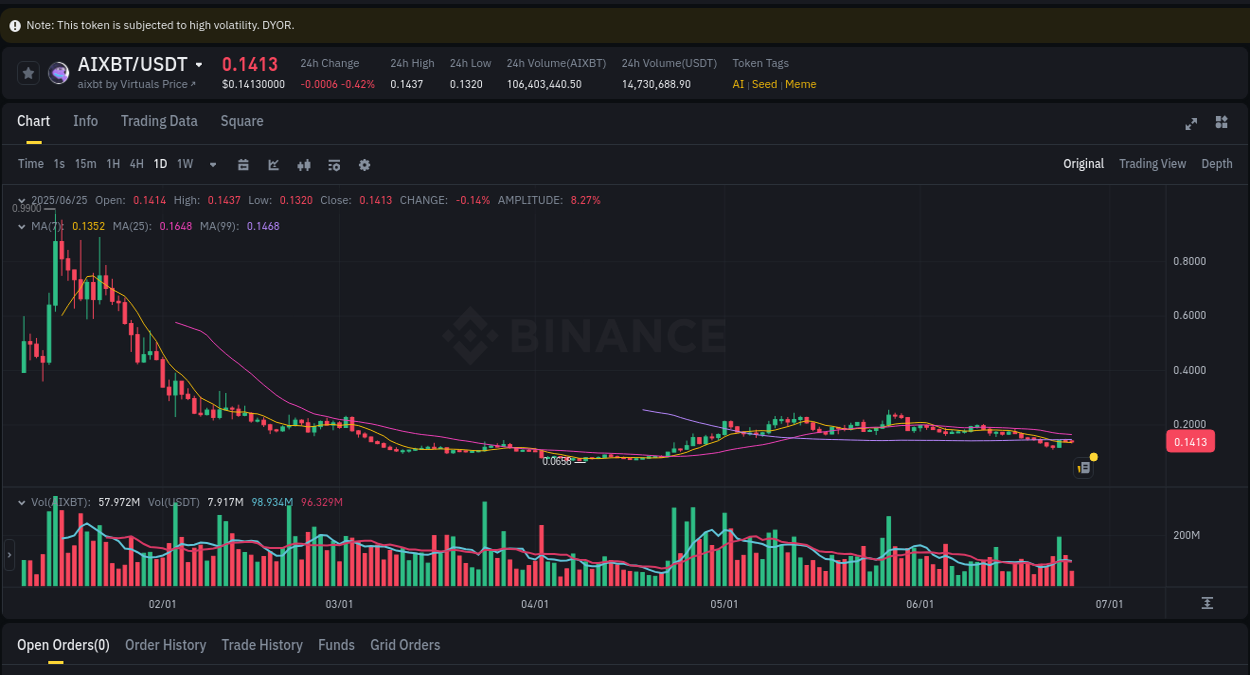This screenshot has height=675, width=1250.
Task: Collapse the MA indicator row
Action: tap(21, 226)
